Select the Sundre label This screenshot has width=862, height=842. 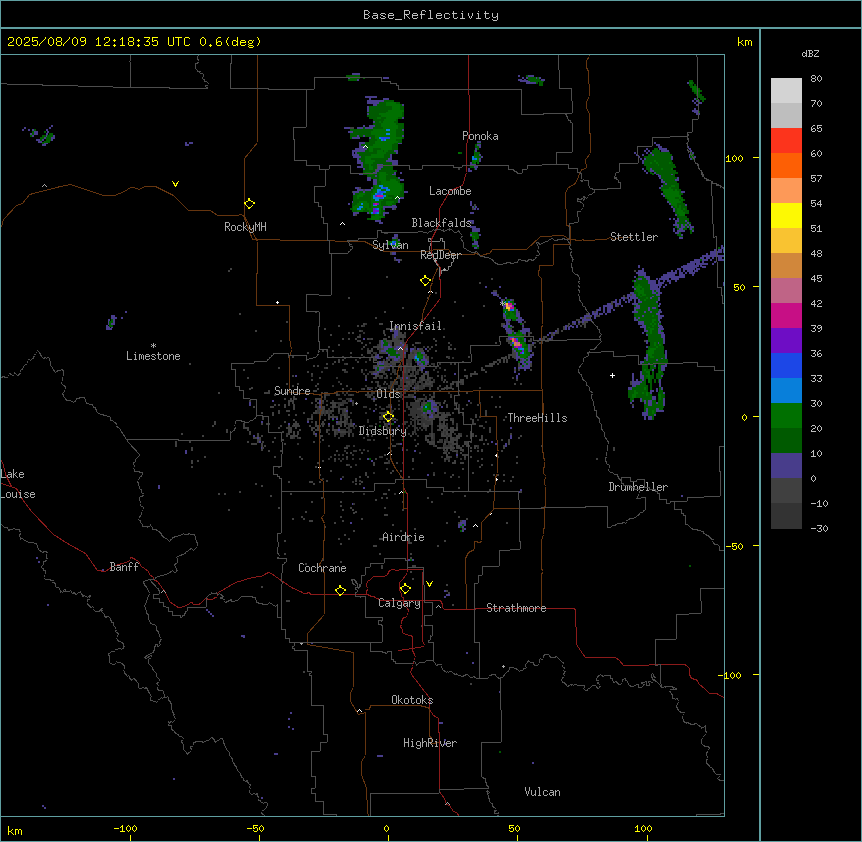292,391
